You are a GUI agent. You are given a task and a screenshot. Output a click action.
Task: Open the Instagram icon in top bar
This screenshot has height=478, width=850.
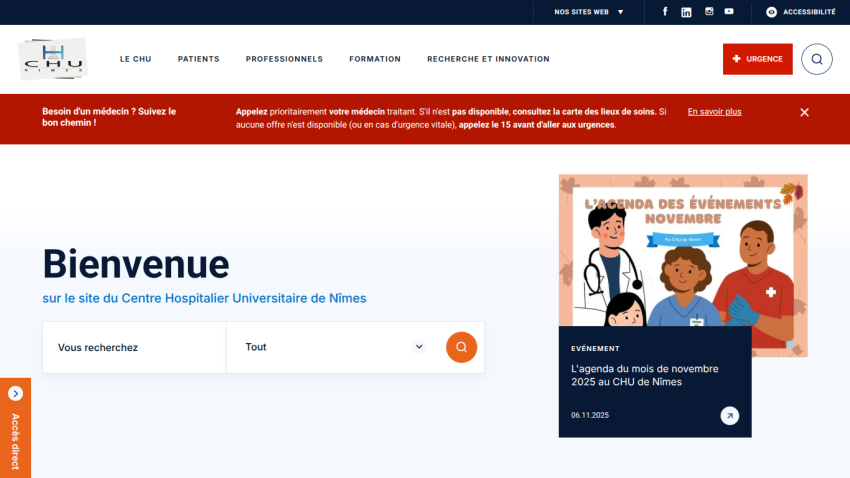pos(709,11)
